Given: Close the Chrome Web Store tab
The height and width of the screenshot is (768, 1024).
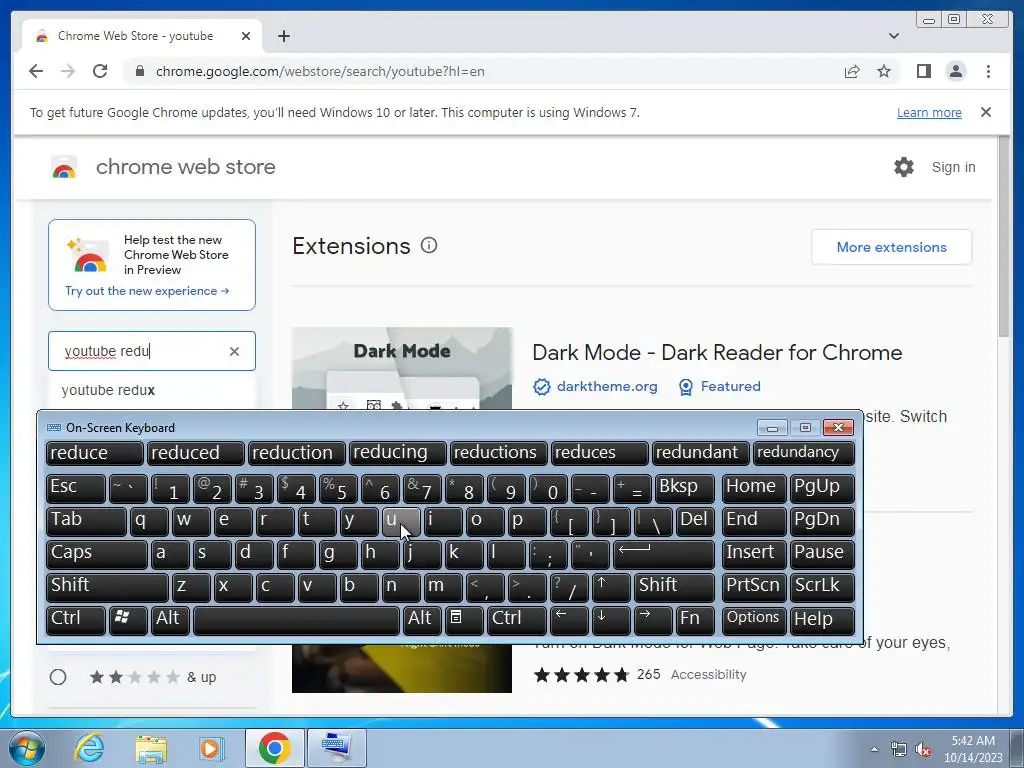Looking at the screenshot, I should pos(246,36).
